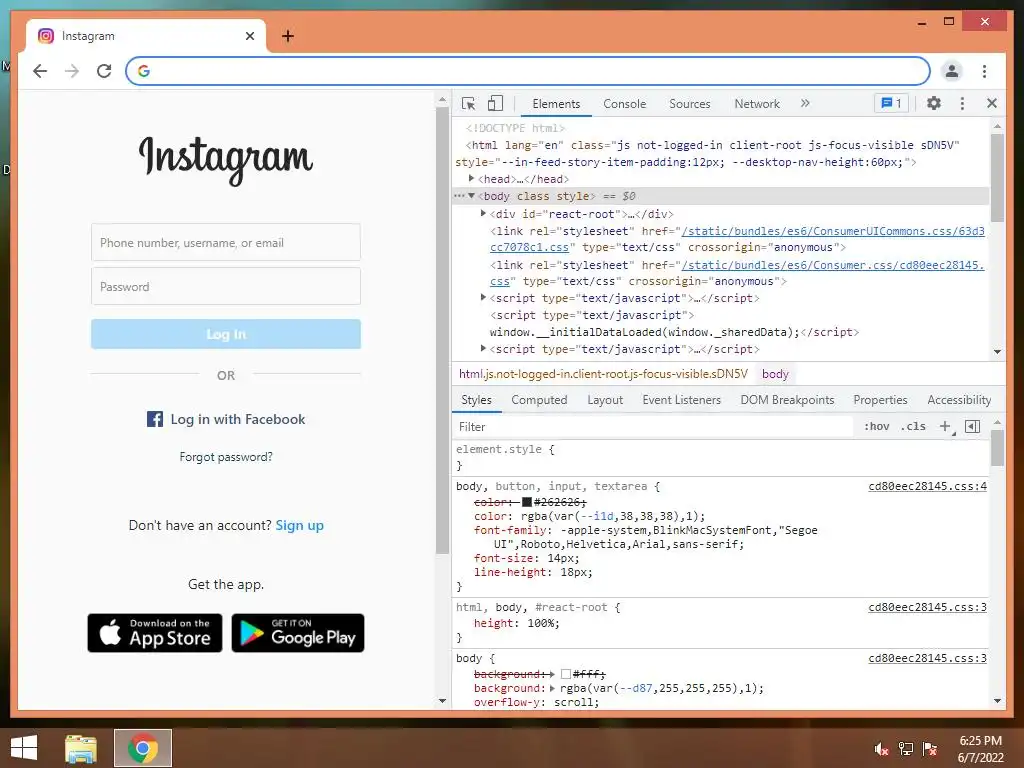Open the Chrome profile avatar
The height and width of the screenshot is (768, 1024).
pos(952,71)
